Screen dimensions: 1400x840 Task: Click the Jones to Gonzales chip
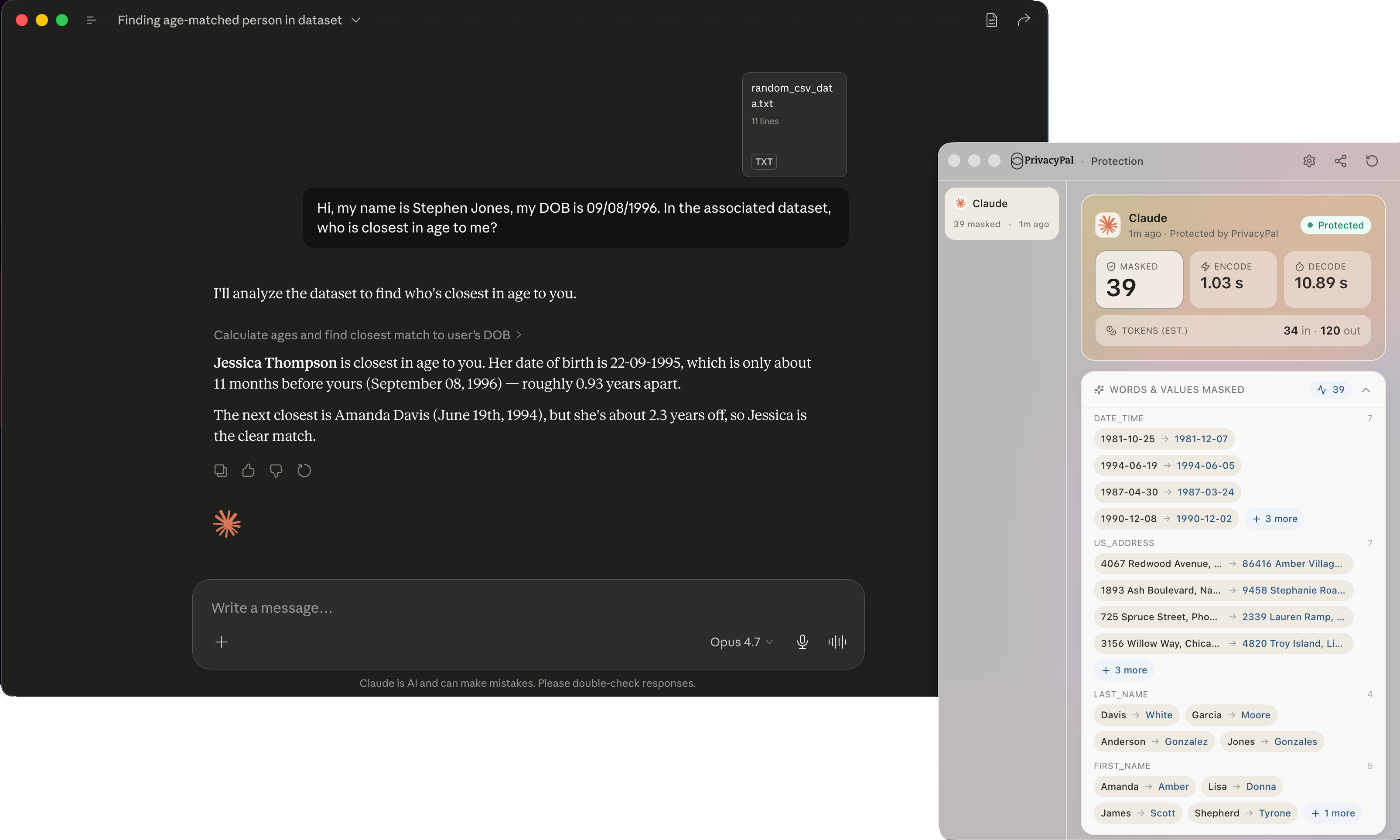(x=1272, y=741)
